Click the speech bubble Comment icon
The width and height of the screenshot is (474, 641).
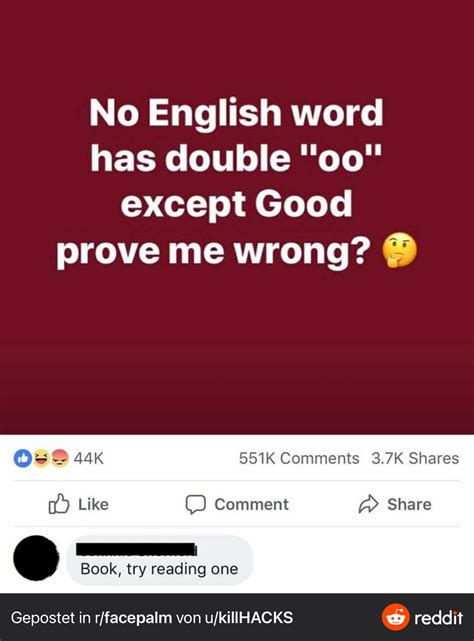[x=195, y=504]
